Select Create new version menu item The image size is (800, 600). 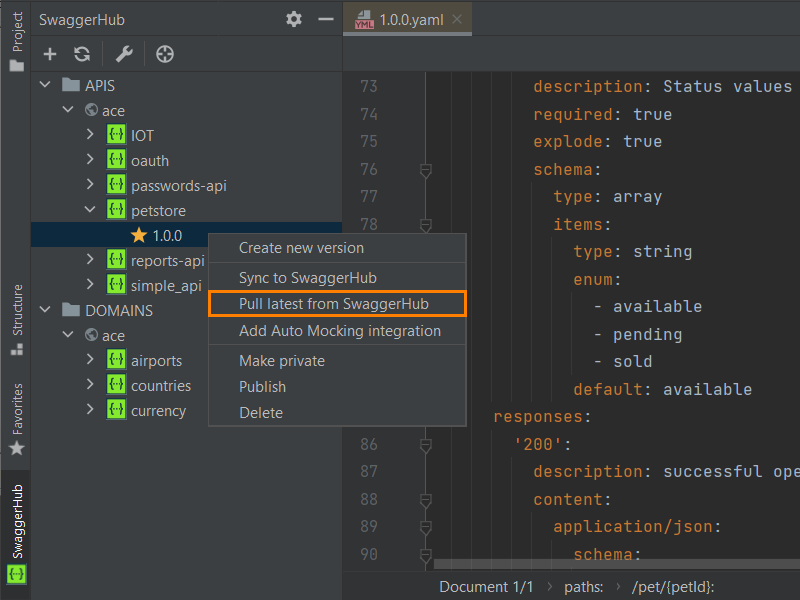pyautogui.click(x=301, y=247)
